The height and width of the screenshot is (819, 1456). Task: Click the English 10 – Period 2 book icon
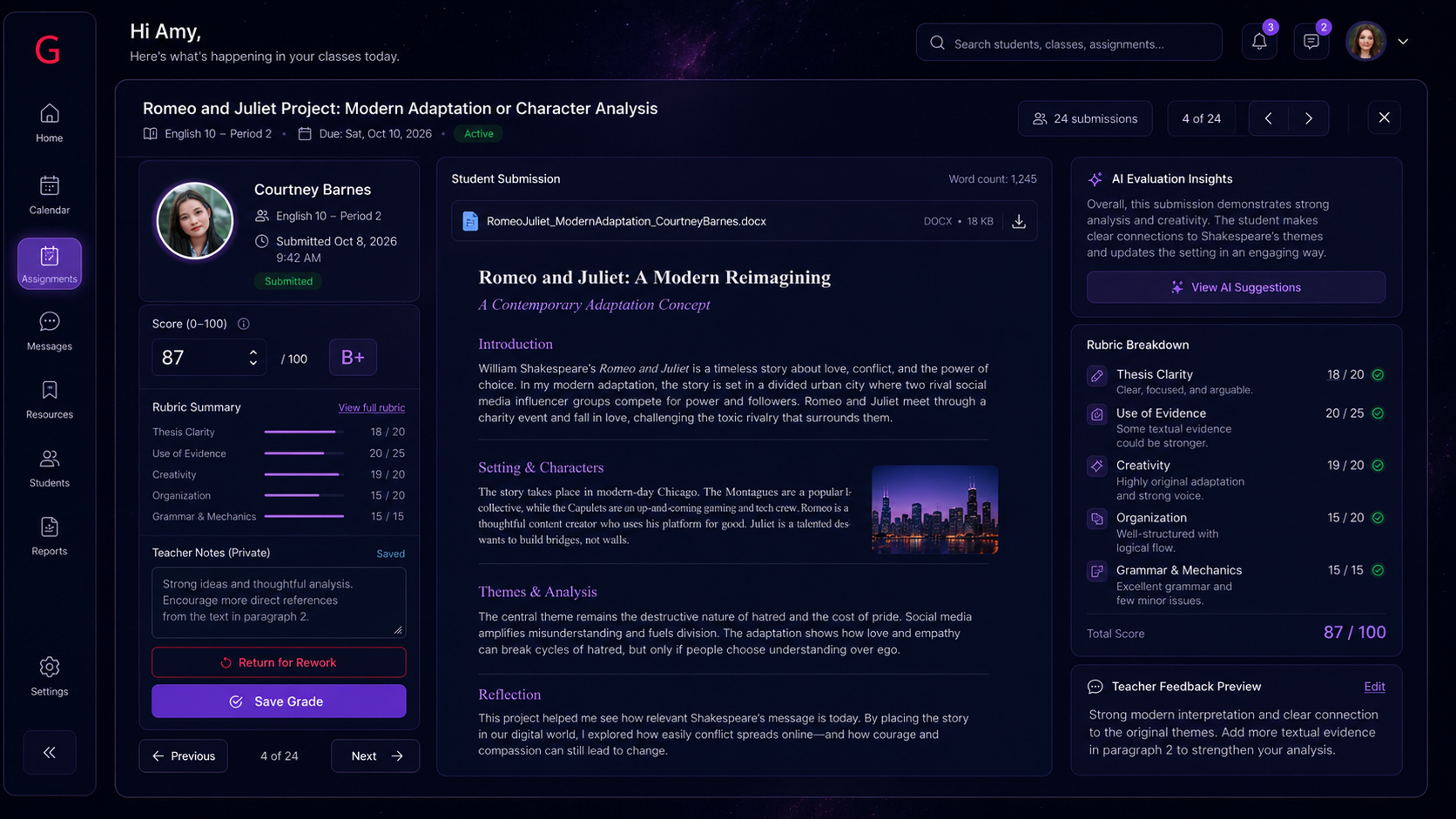(x=150, y=134)
